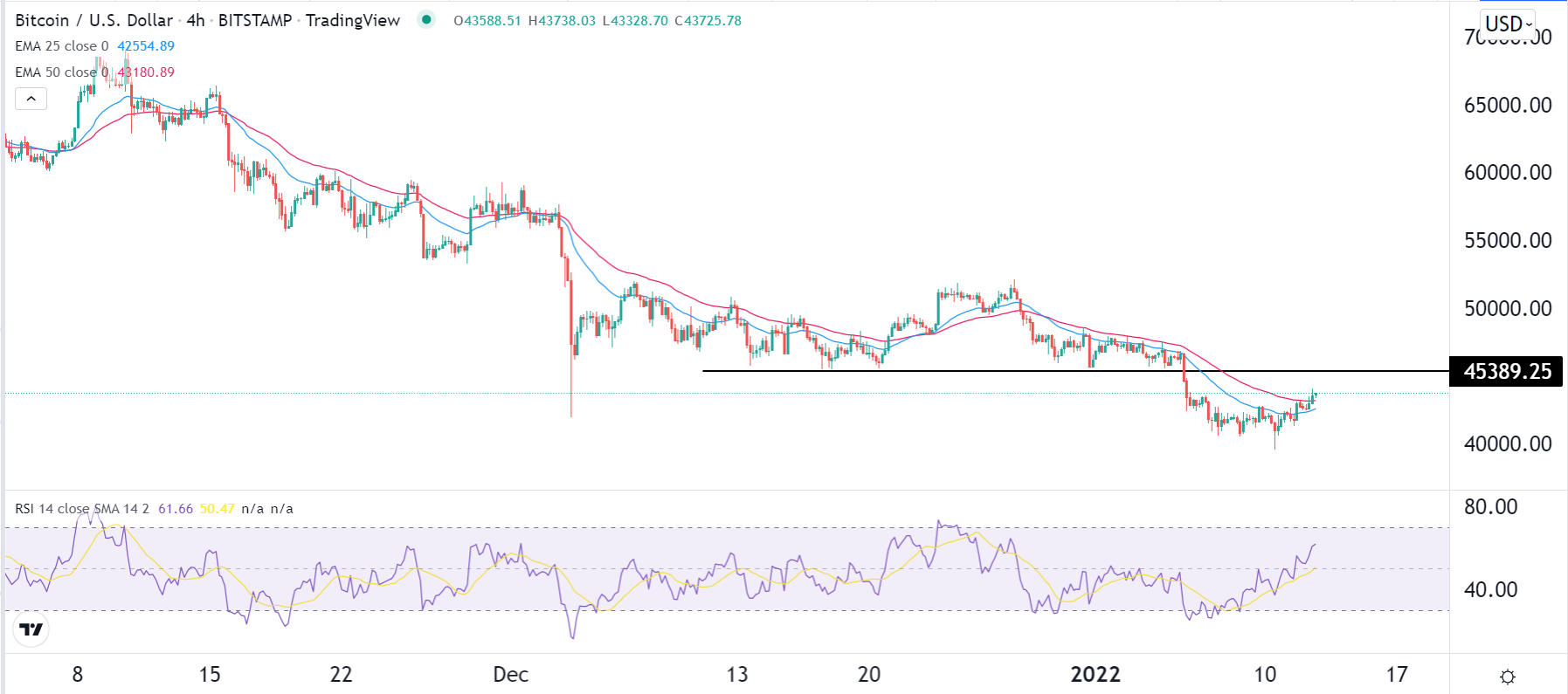This screenshot has width=1568, height=694.
Task: Open chart settings gear icon
Action: (x=1507, y=677)
